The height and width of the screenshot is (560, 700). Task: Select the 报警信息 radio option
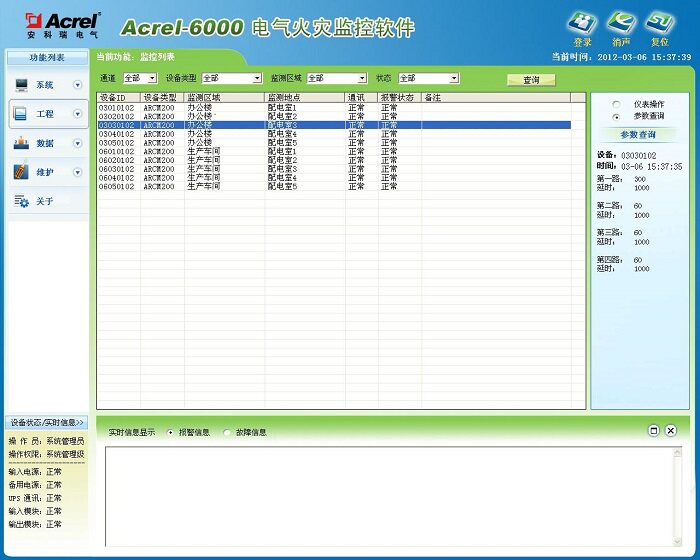[x=170, y=432]
